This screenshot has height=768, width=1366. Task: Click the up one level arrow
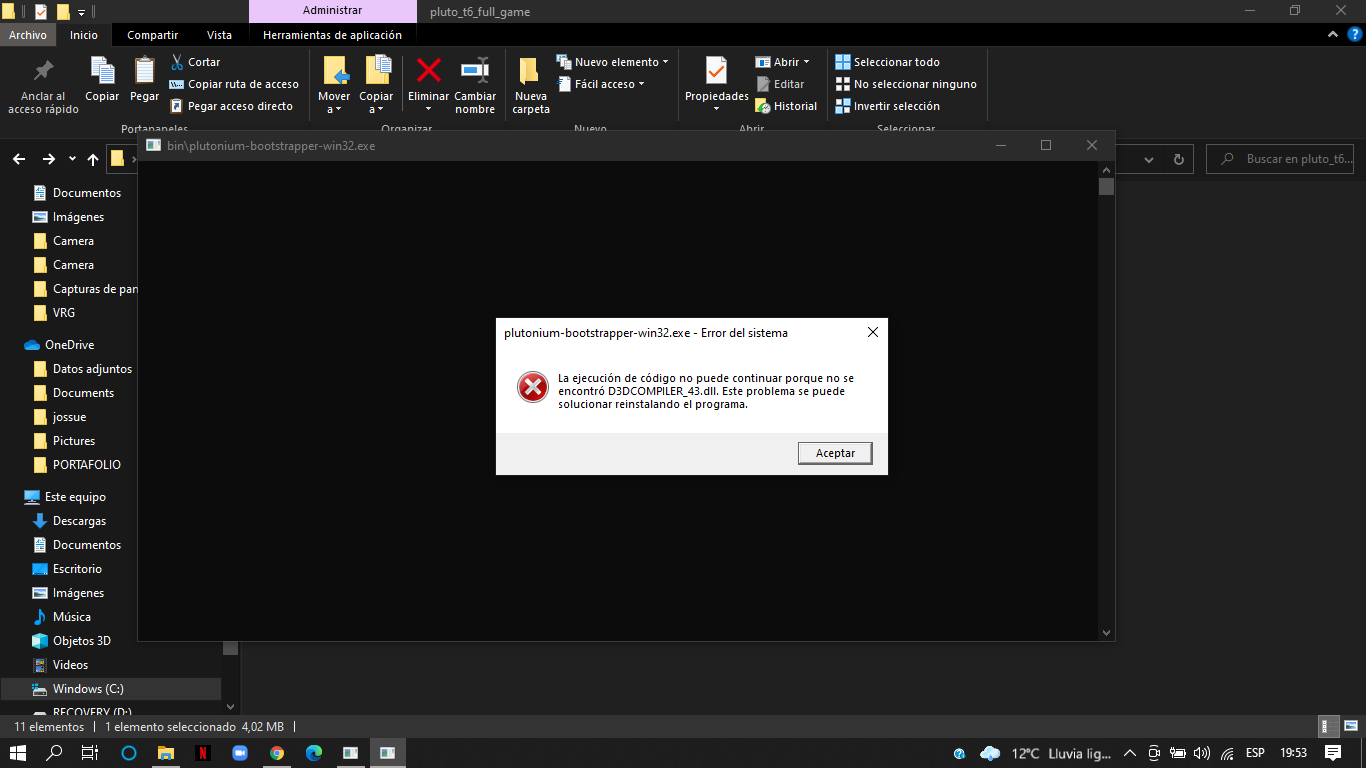pos(93,159)
